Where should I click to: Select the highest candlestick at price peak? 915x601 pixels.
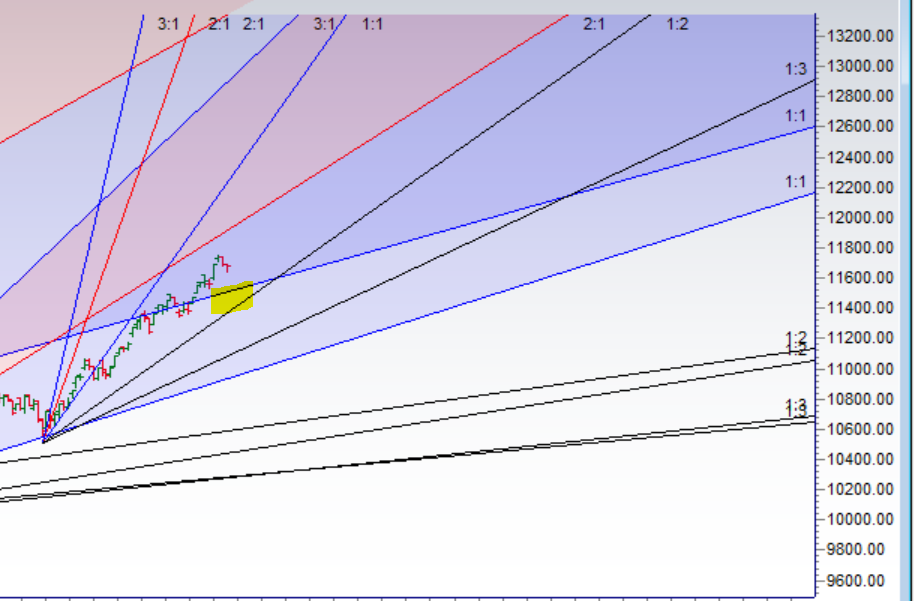(217, 260)
